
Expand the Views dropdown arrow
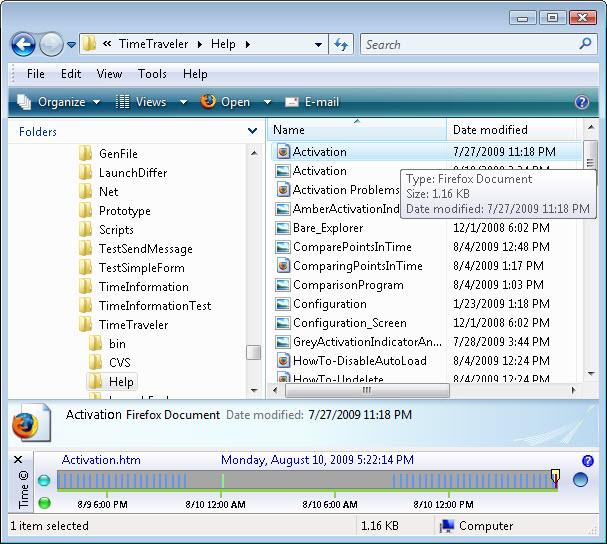[x=183, y=102]
